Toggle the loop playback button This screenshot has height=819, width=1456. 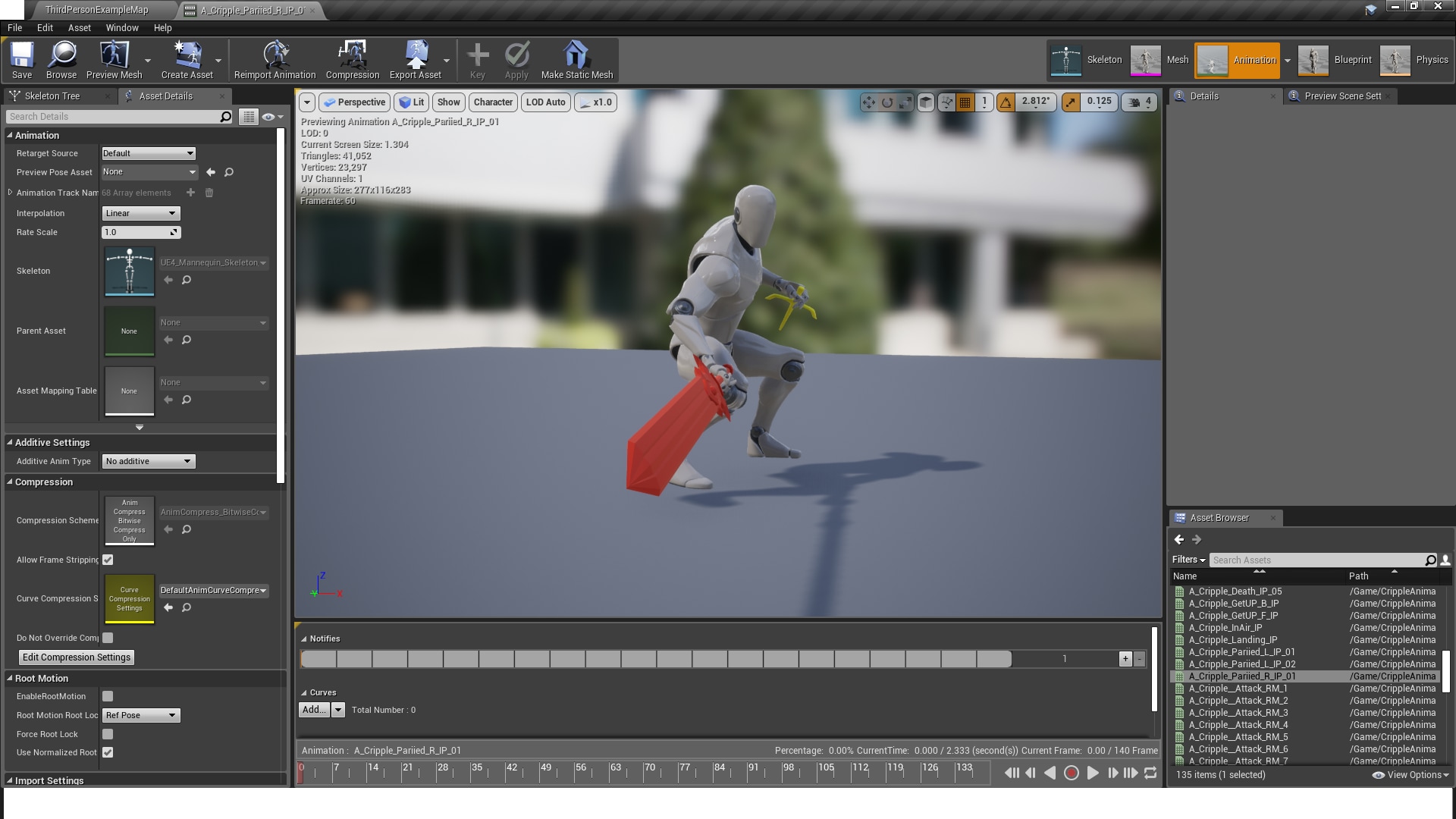point(1150,773)
